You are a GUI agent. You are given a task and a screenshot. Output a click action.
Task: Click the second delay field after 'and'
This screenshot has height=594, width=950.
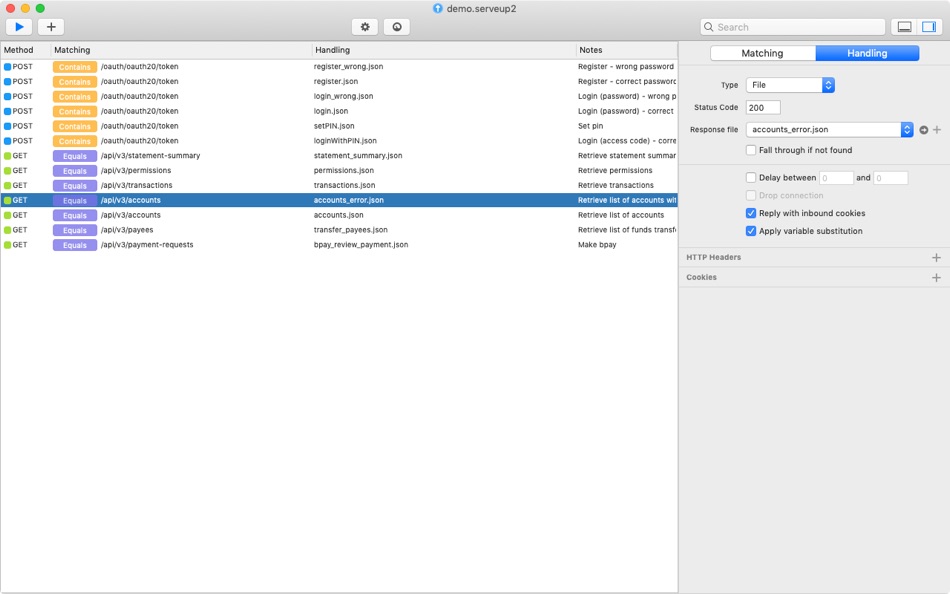[891, 178]
